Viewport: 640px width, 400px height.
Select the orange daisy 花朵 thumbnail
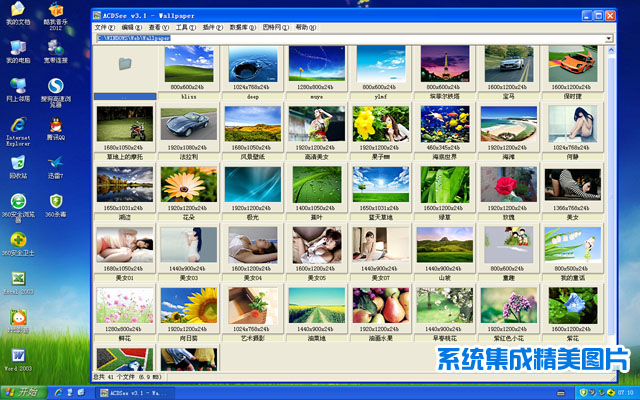(x=189, y=184)
